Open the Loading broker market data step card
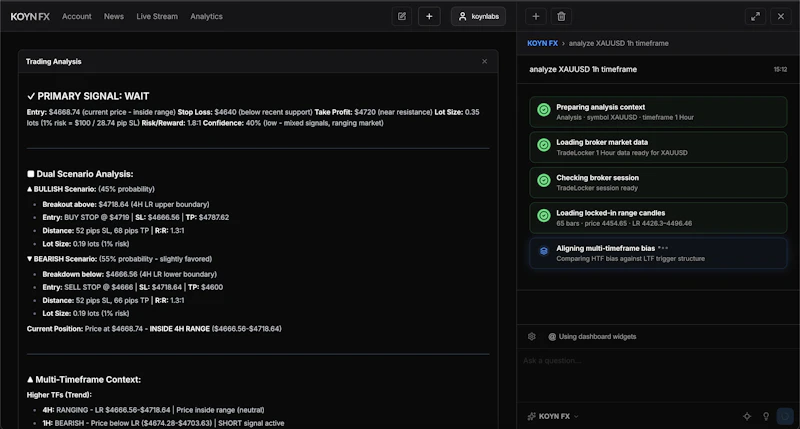800x429 pixels. pos(658,147)
